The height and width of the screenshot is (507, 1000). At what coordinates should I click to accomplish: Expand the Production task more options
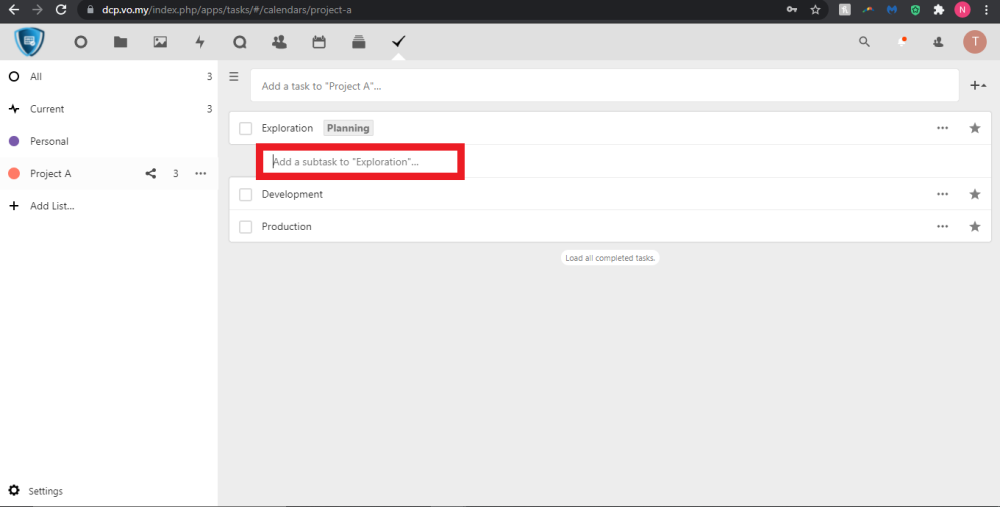[942, 227]
